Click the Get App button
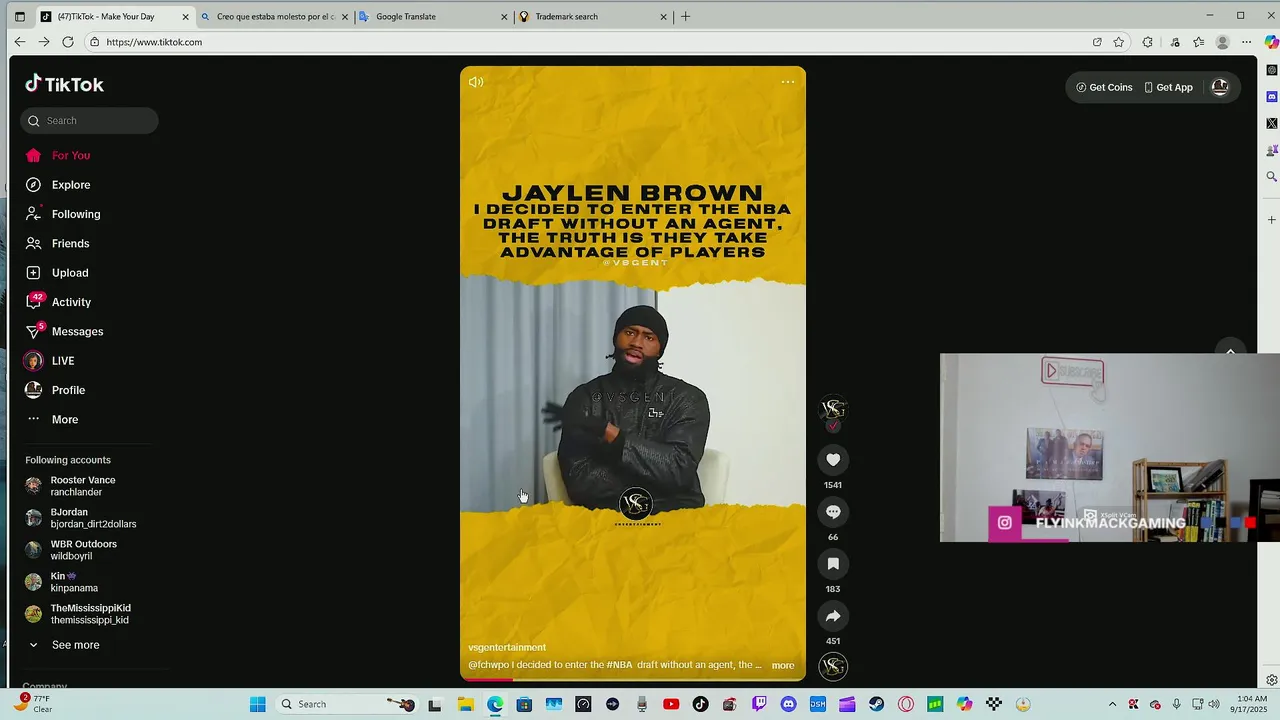The height and width of the screenshot is (720, 1280). pos(1168,88)
